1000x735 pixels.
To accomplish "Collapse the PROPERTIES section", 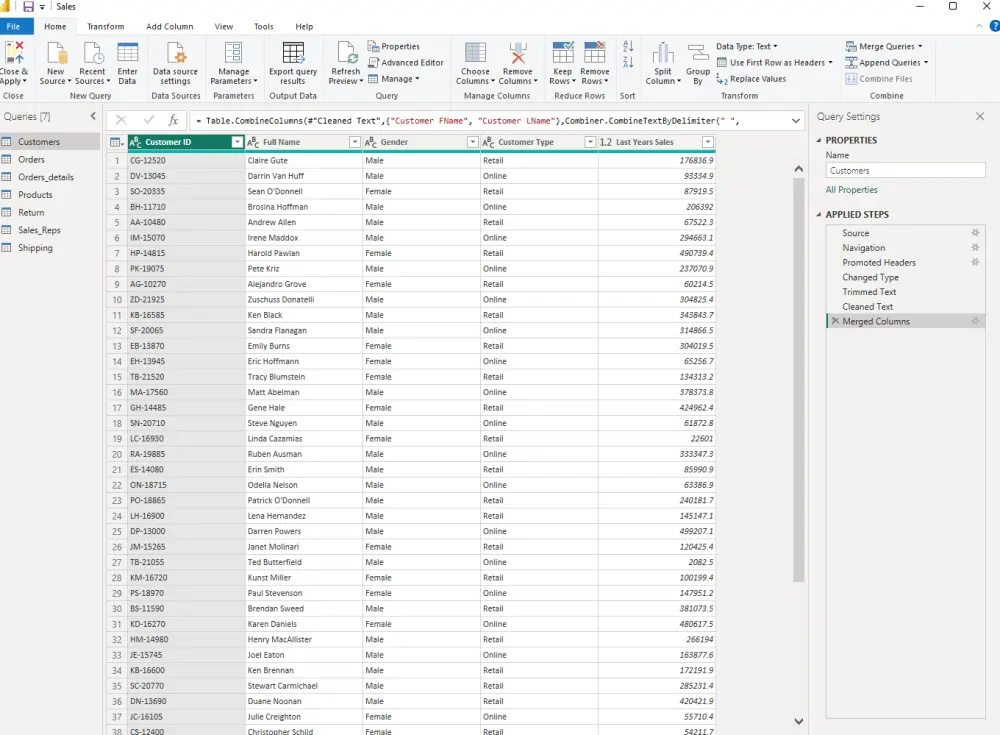I will pyautogui.click(x=819, y=140).
